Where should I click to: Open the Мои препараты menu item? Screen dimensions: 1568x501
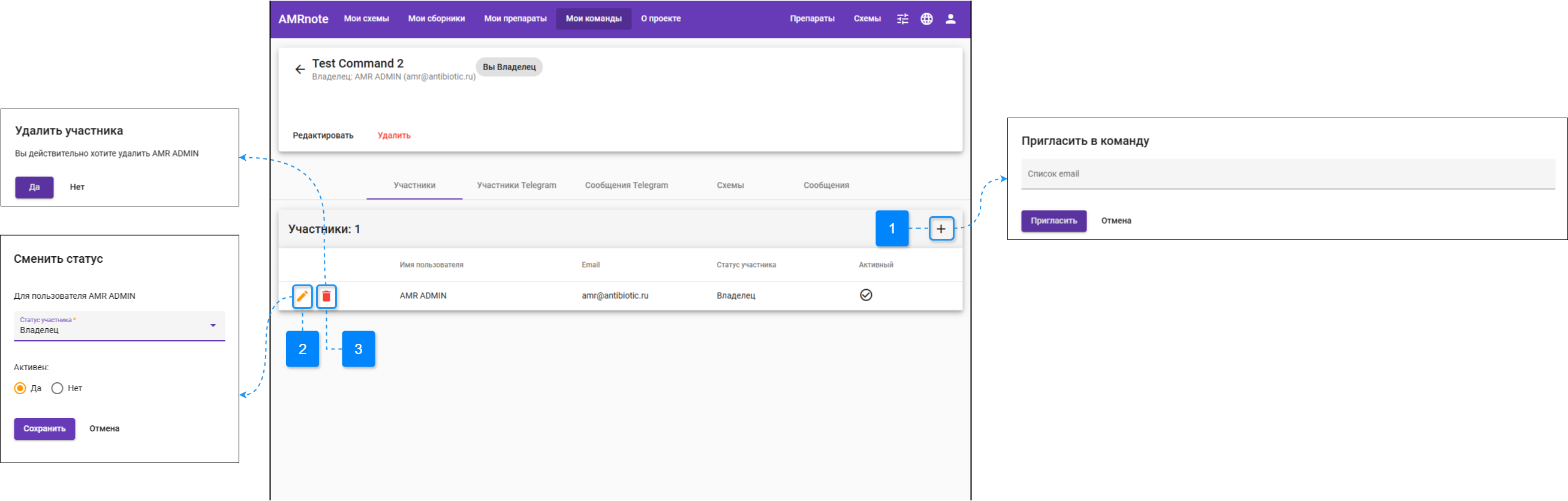tap(516, 19)
